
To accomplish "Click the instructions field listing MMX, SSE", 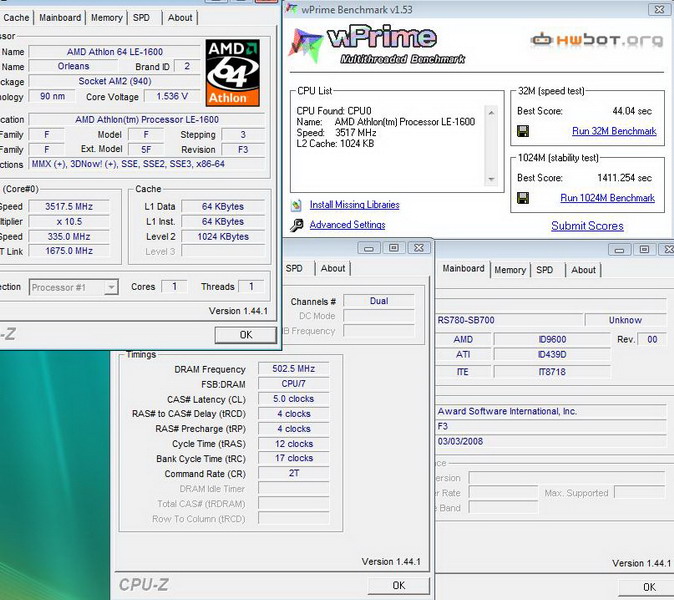I will click(x=147, y=164).
